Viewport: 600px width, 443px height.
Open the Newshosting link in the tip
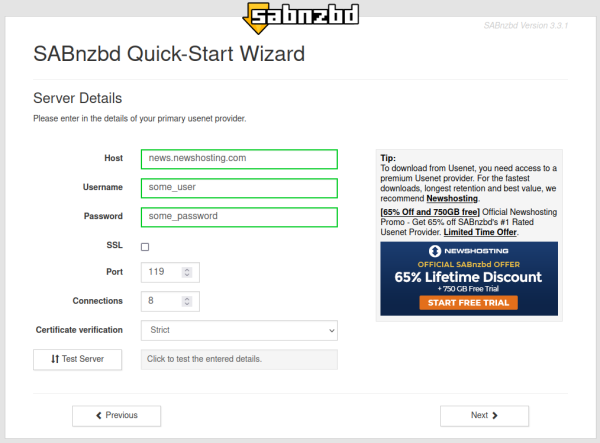pos(452,199)
